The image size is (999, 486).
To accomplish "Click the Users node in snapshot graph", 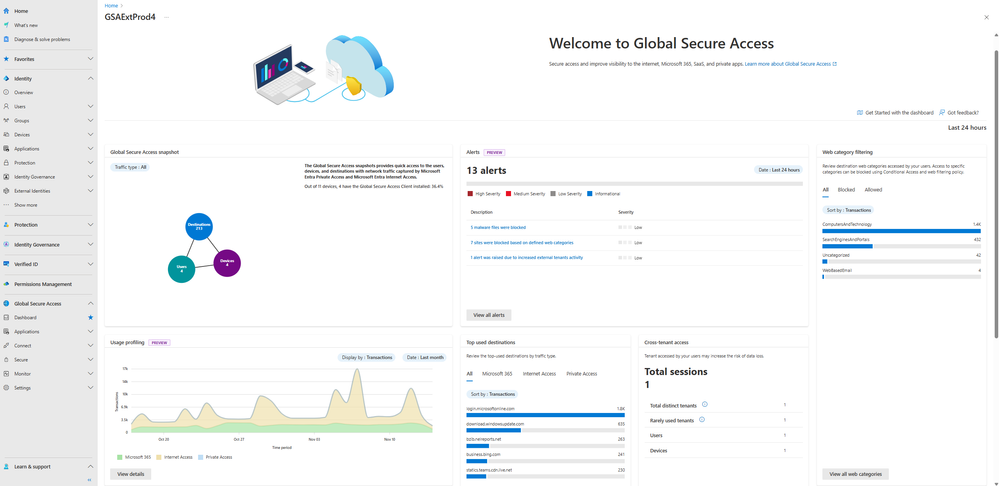I will tap(182, 269).
